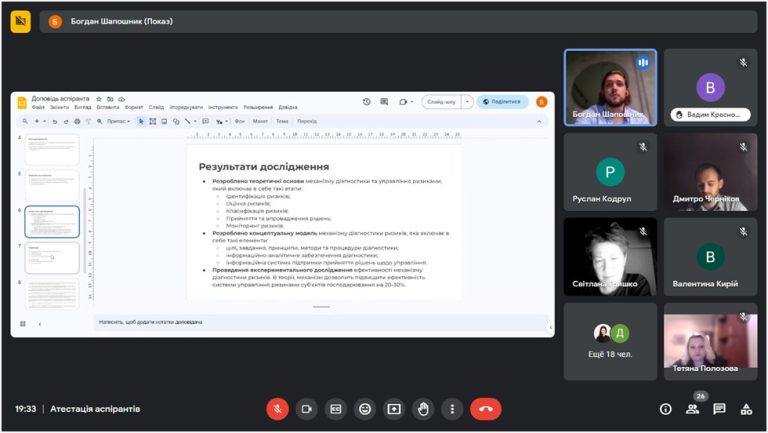
Task: Open the Розширення menu
Action: click(x=258, y=107)
